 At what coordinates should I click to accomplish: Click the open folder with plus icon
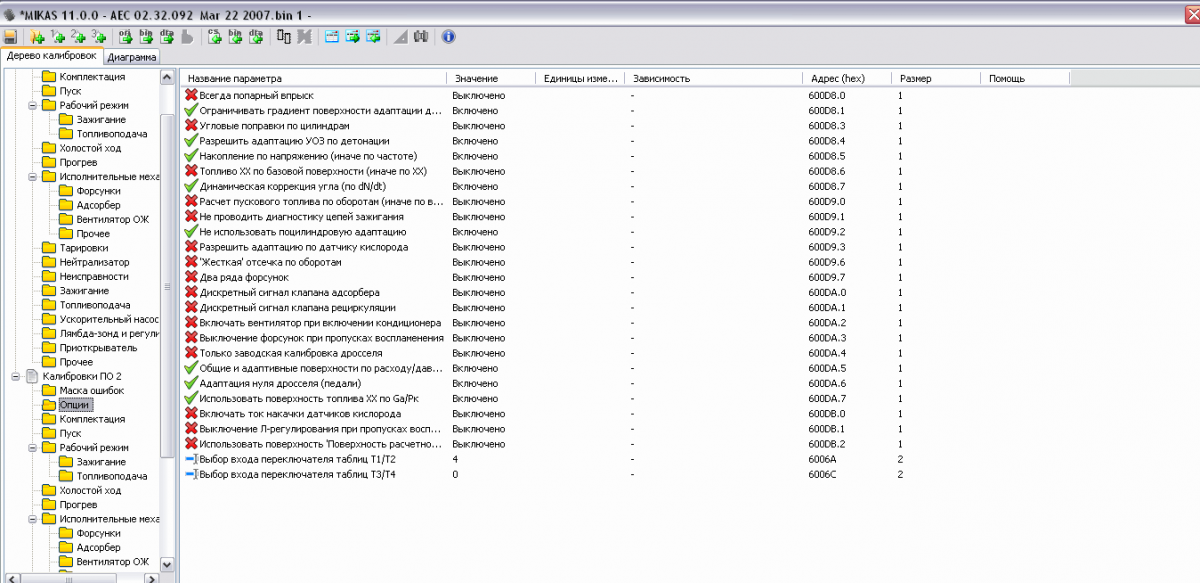click(x=38, y=37)
